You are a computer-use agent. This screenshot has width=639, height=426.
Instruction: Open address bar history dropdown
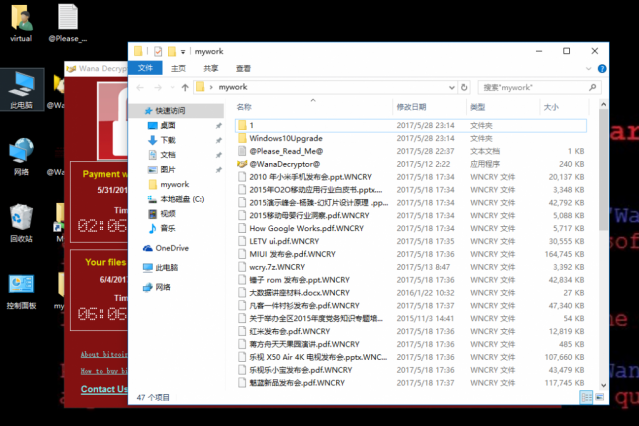tap(452, 87)
